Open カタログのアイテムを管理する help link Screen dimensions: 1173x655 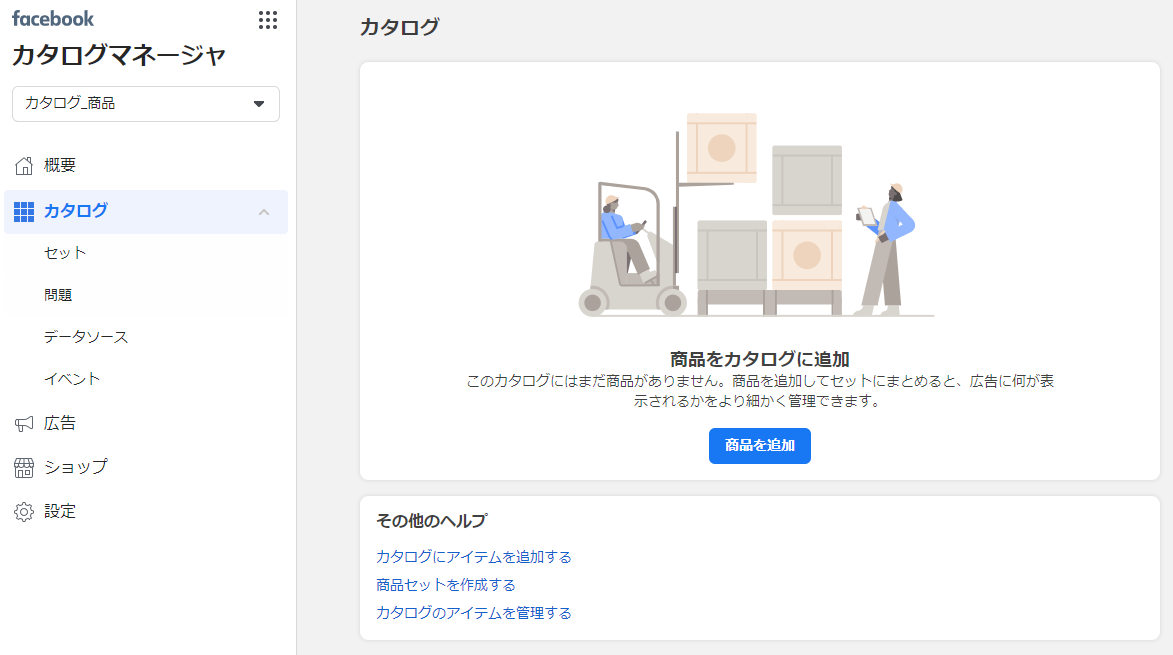click(x=474, y=613)
